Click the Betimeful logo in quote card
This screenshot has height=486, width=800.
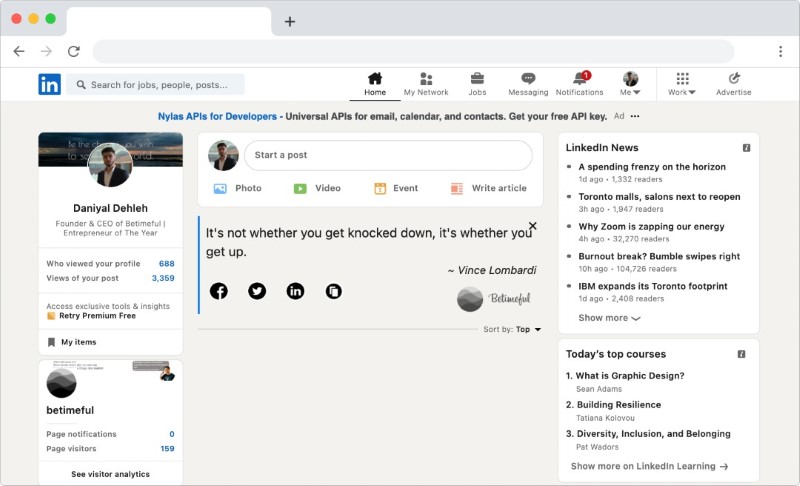[x=493, y=299]
